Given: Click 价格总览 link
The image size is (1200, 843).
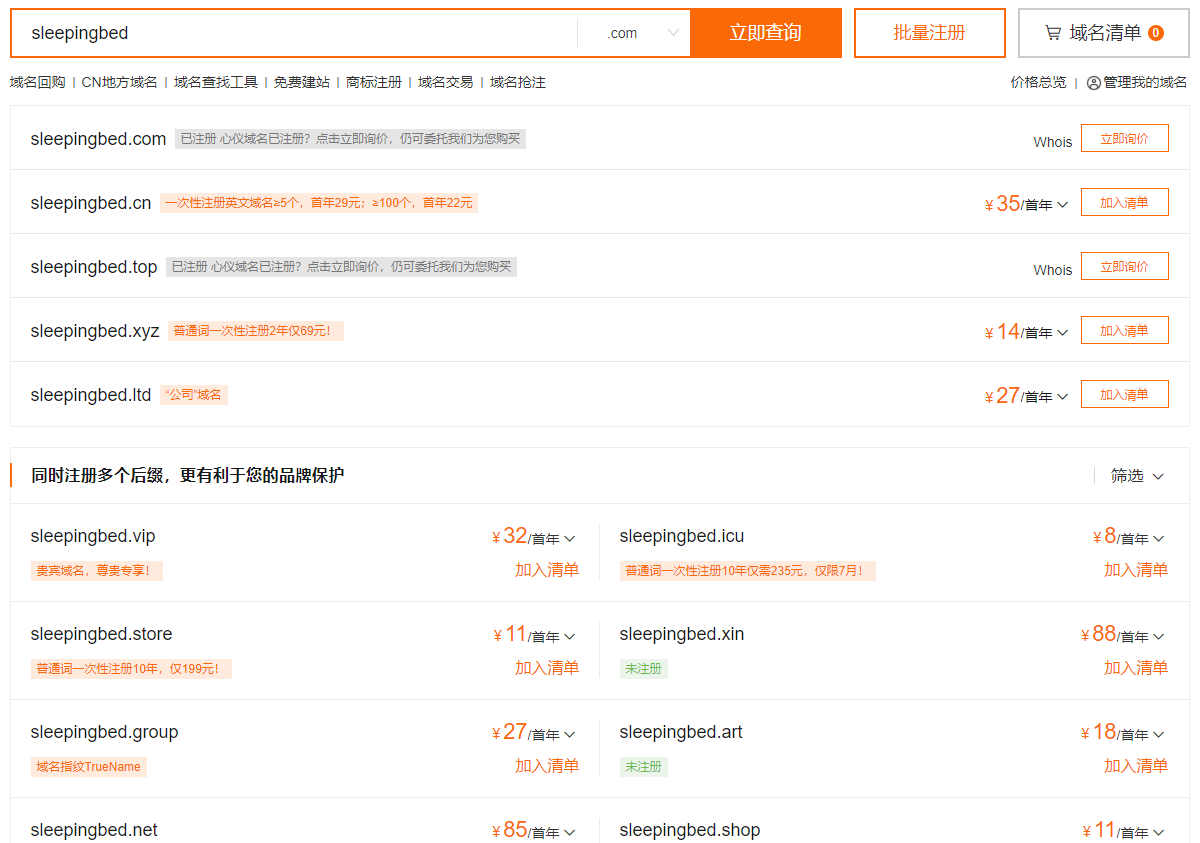Looking at the screenshot, I should [x=1038, y=83].
